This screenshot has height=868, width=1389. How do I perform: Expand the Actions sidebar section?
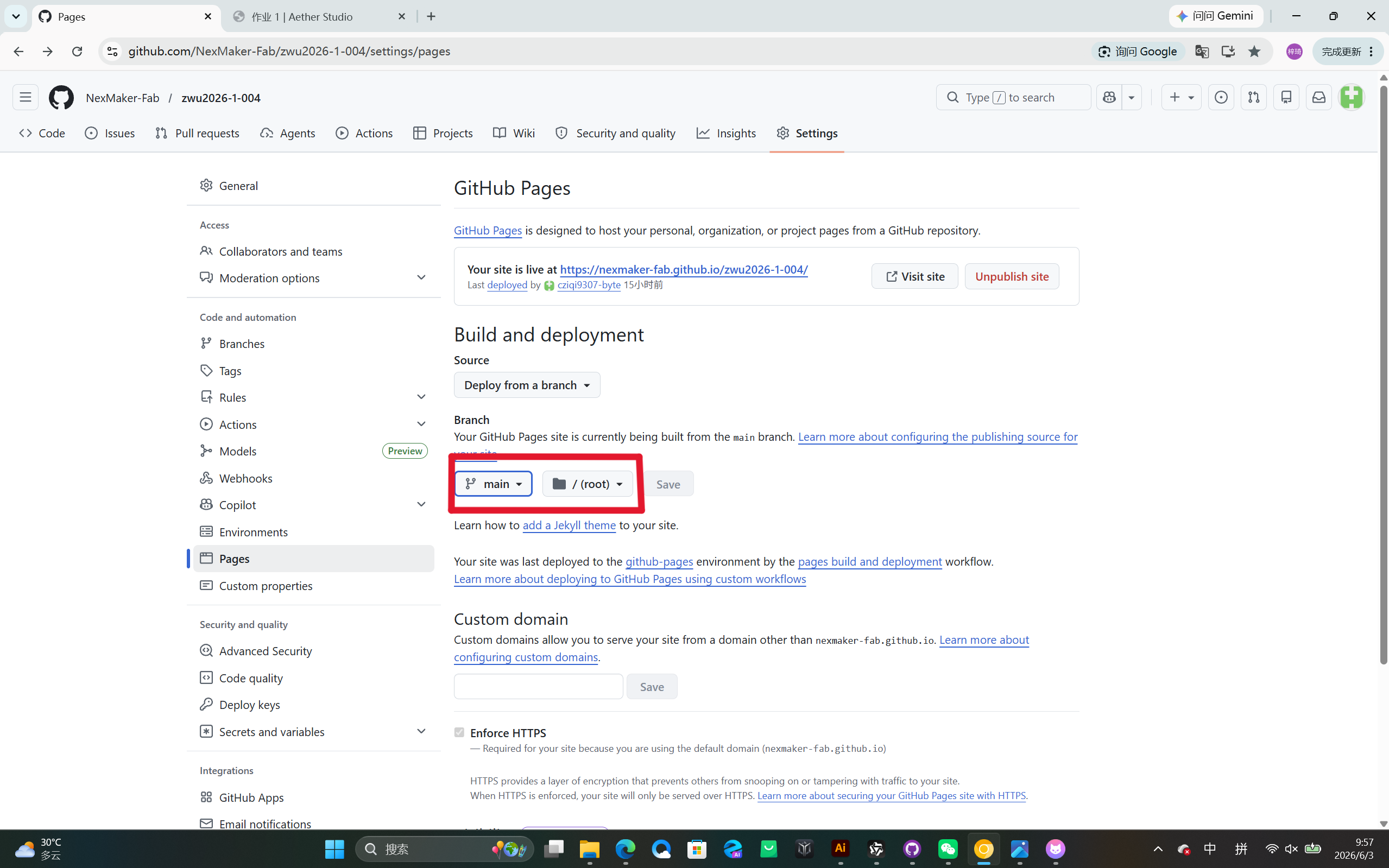421,423
